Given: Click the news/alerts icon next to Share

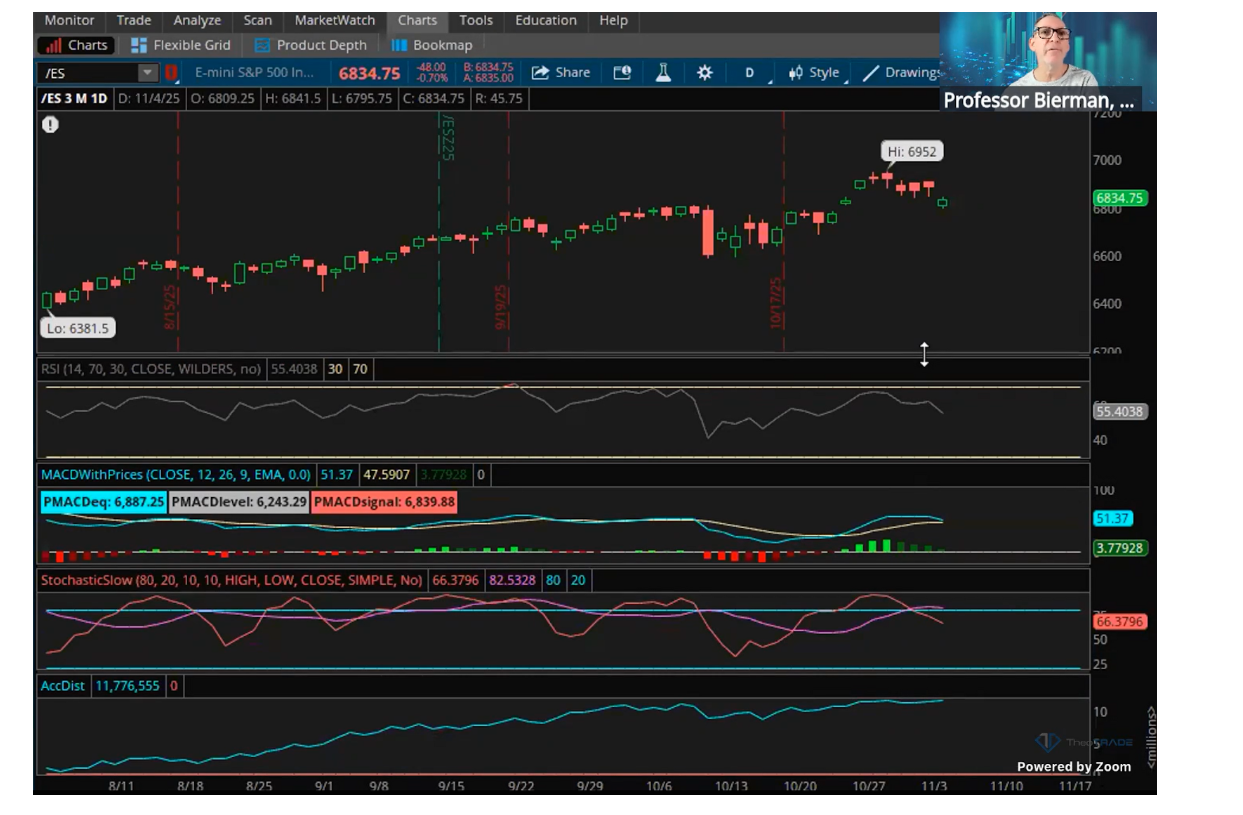Looking at the screenshot, I should [622, 72].
